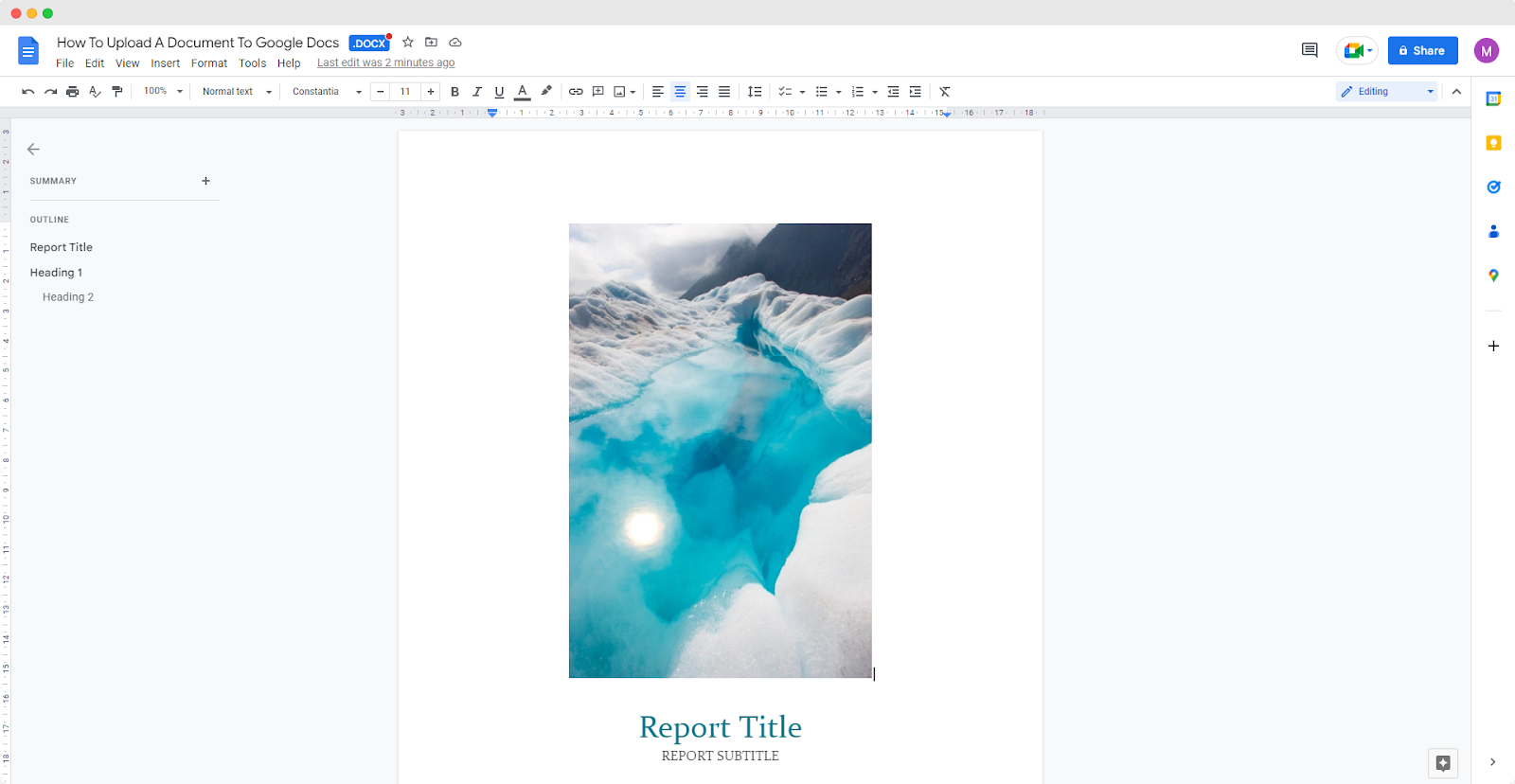Click the blue Share button
This screenshot has height=784, width=1515.
tap(1422, 50)
